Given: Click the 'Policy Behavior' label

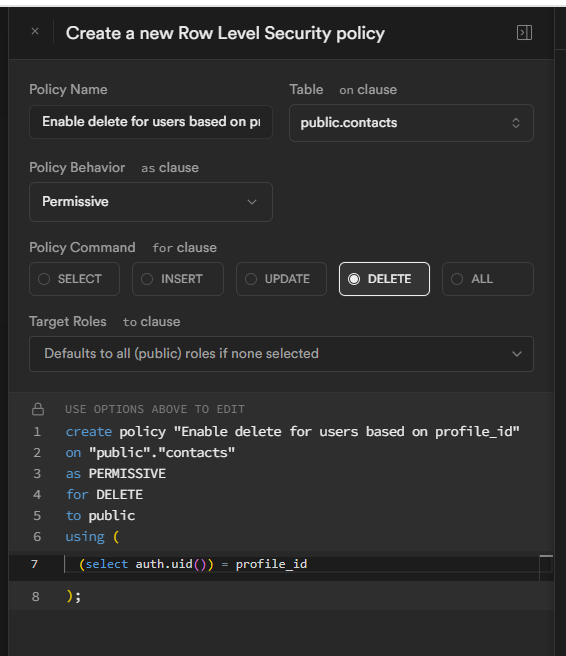Looking at the screenshot, I should click(x=77, y=167).
